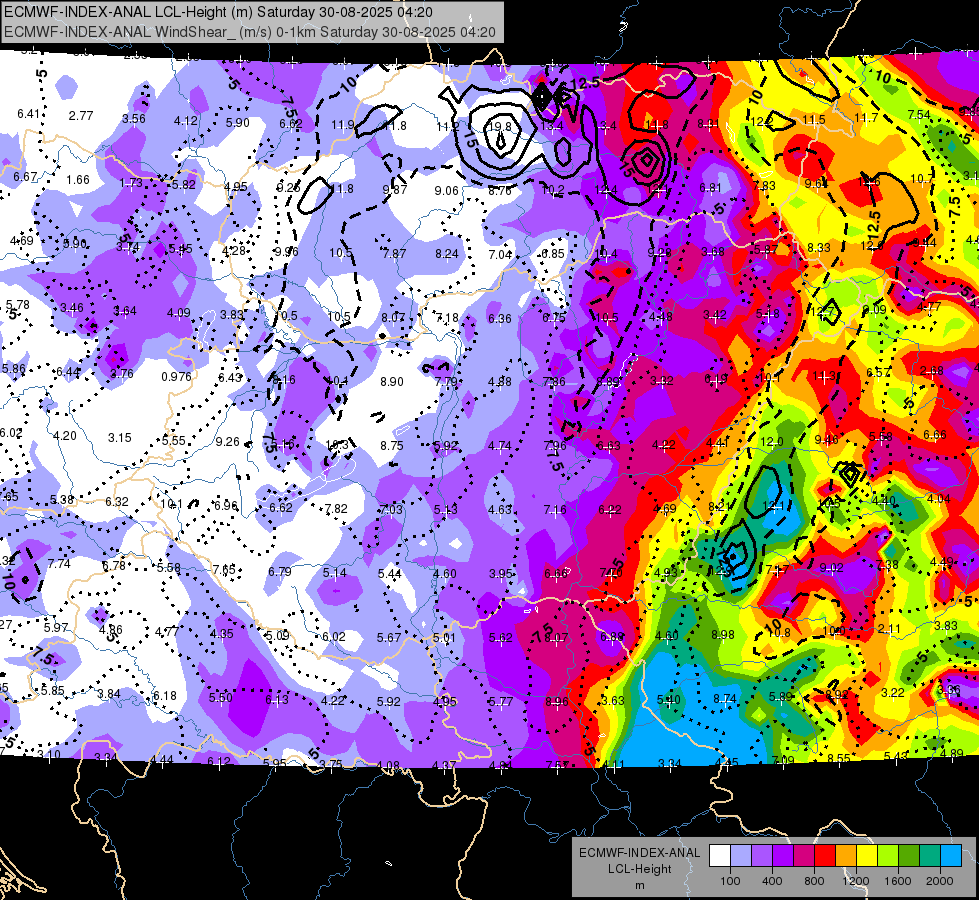Click the wind shear value 2.11
This screenshot has height=900, width=979.
tap(890, 628)
